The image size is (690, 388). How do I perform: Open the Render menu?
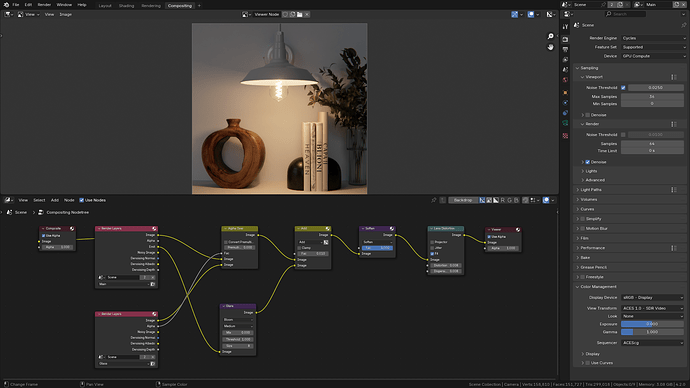pyautogui.click(x=44, y=4)
